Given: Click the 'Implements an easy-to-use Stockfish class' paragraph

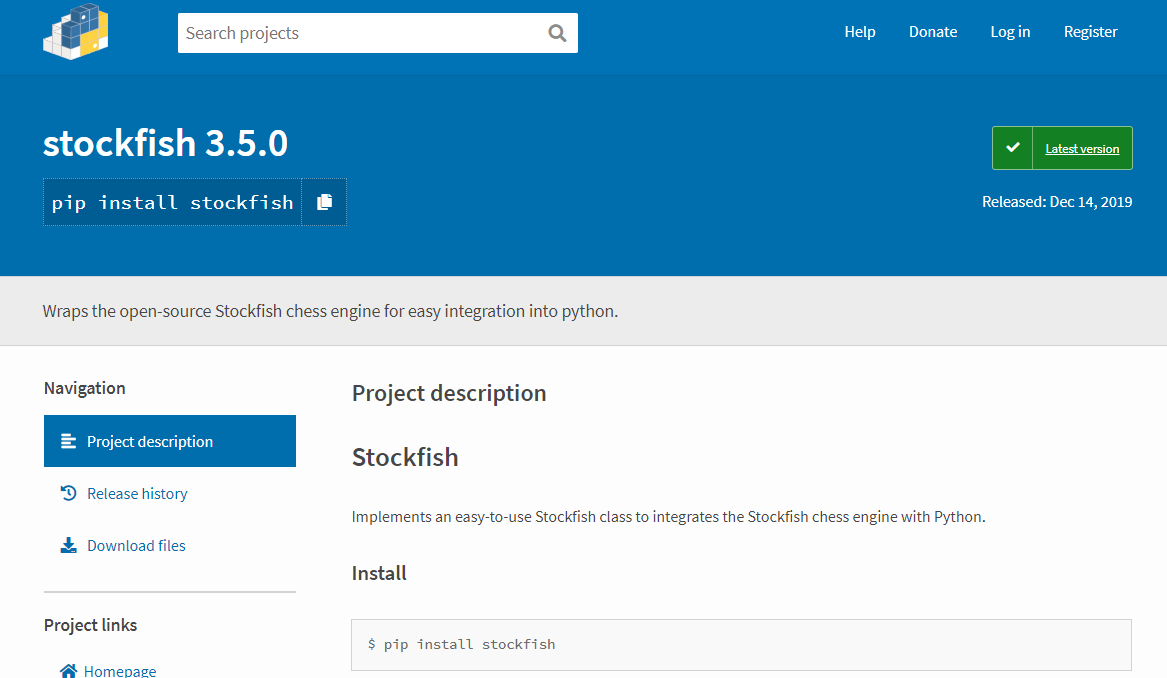Looking at the screenshot, I should click(x=668, y=517).
